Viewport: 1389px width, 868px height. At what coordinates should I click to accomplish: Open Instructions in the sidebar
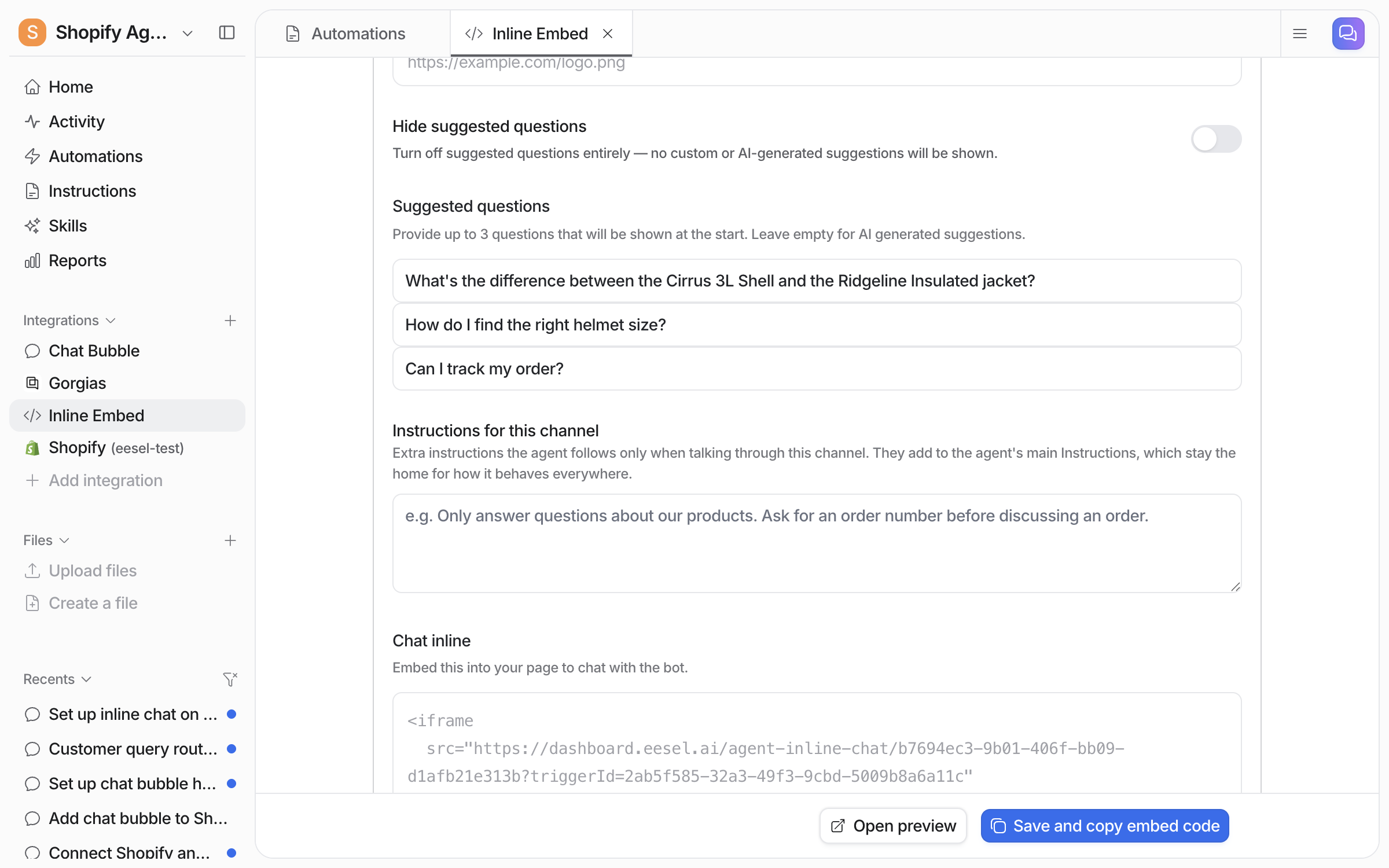tap(127, 191)
